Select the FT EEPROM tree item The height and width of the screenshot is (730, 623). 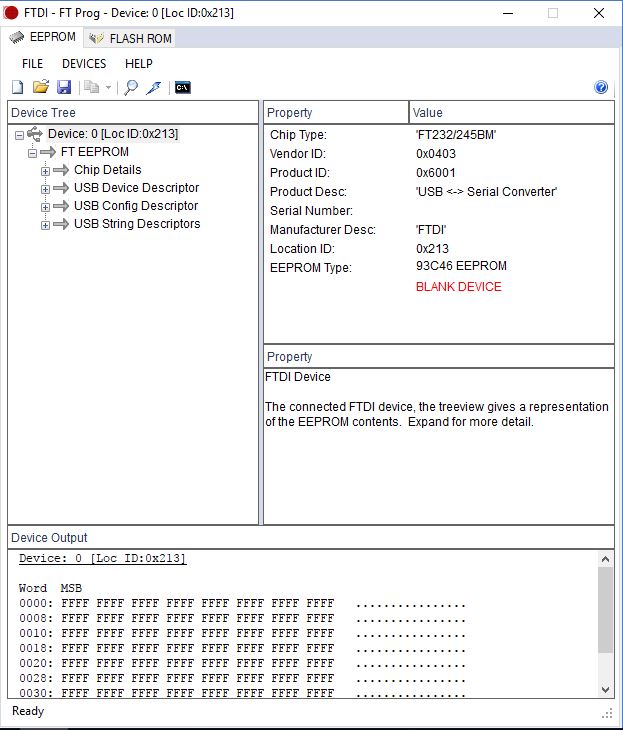tap(95, 152)
